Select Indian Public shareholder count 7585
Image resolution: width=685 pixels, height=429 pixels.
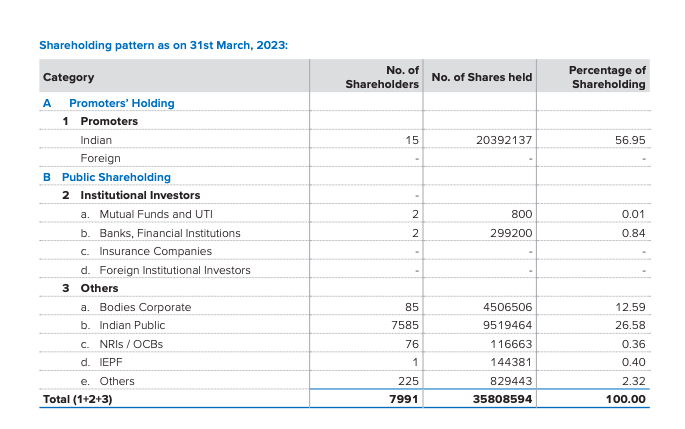click(405, 325)
